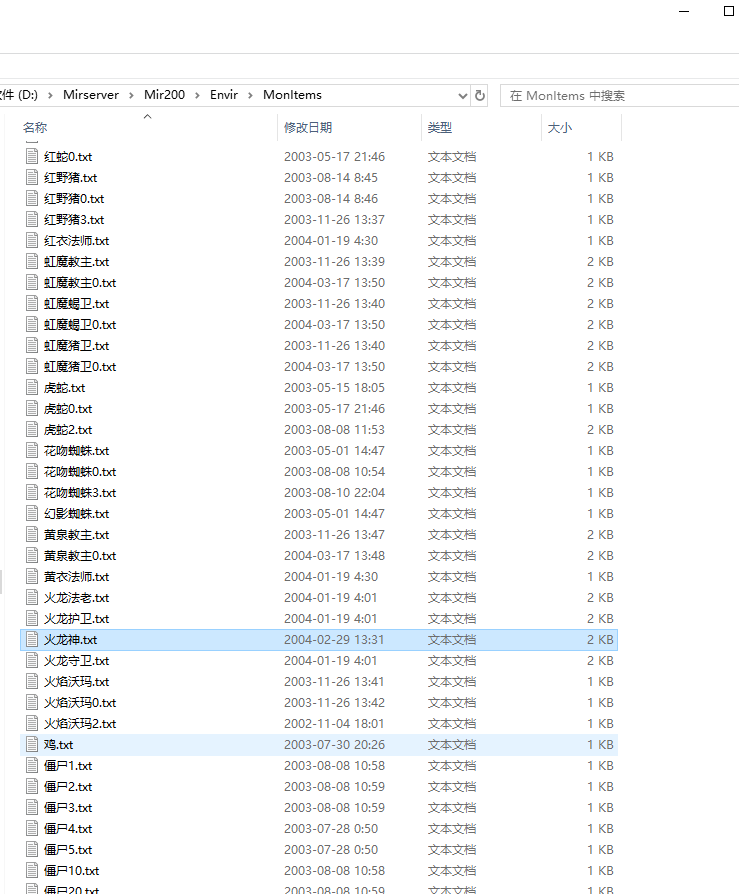Click icon of 虹魔教主.txt file
This screenshot has height=894, width=739.
click(x=33, y=262)
